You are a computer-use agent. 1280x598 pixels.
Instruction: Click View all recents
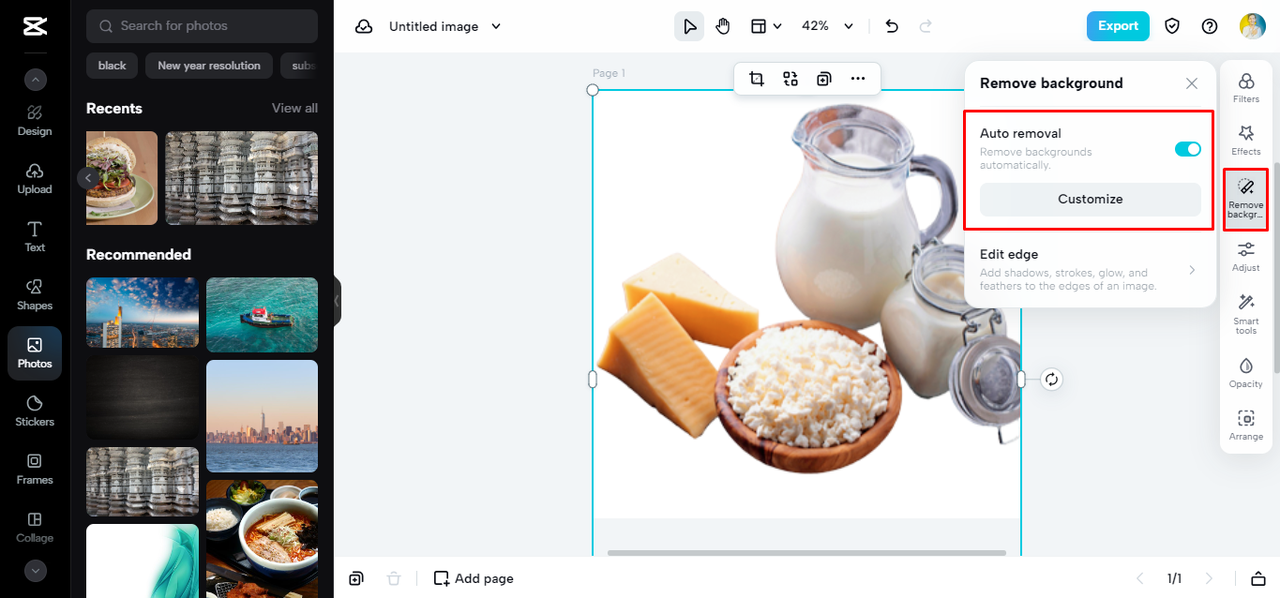295,108
